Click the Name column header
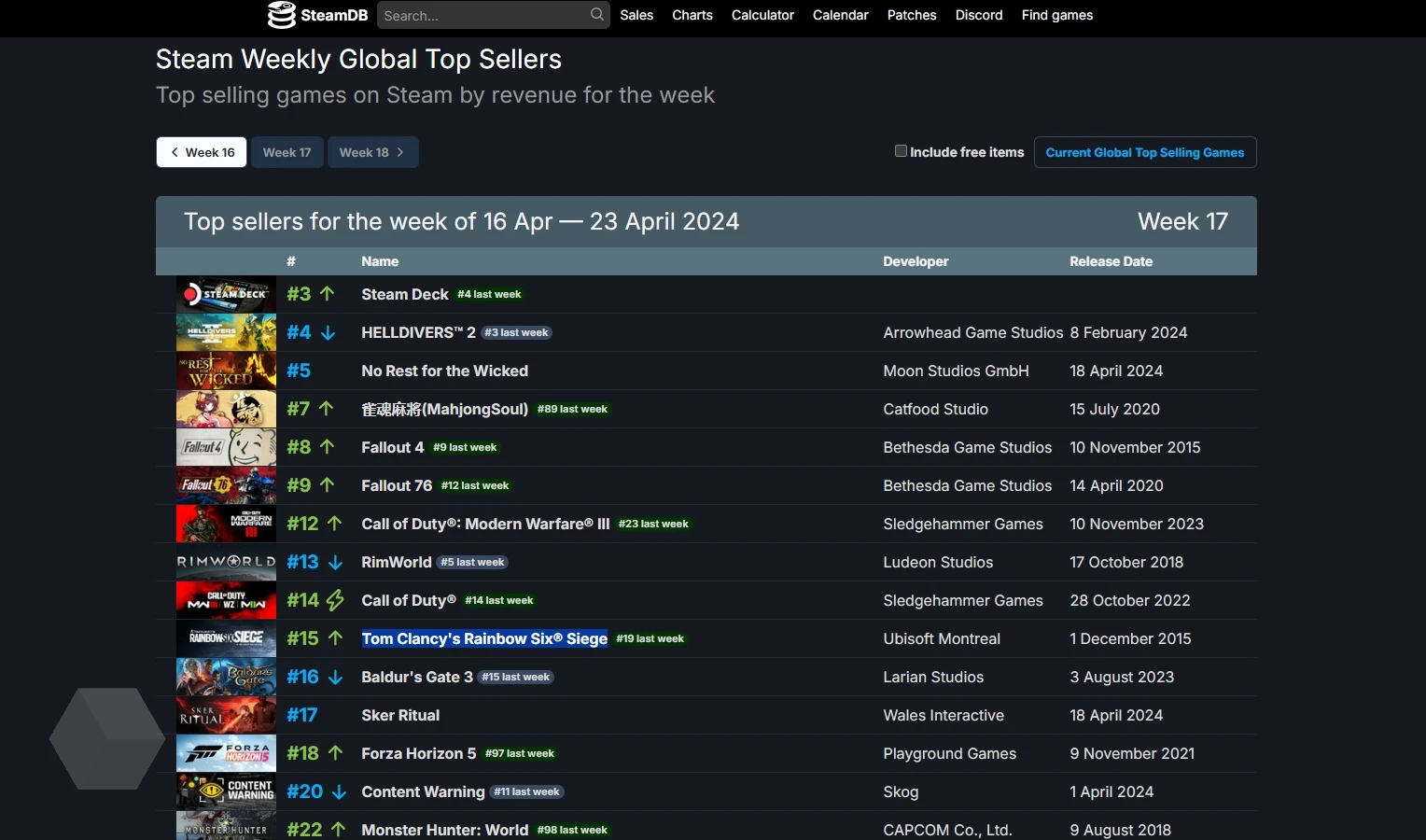The width and height of the screenshot is (1426, 840). tap(380, 261)
